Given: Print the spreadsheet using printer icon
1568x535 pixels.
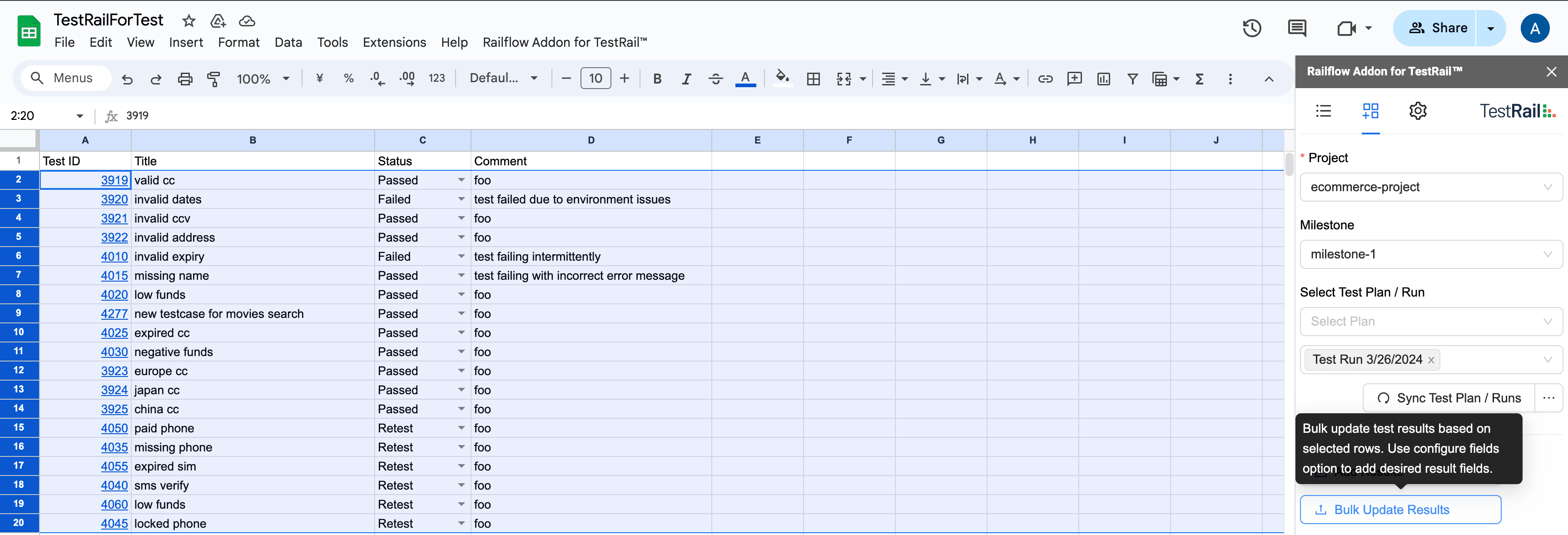Looking at the screenshot, I should point(185,79).
